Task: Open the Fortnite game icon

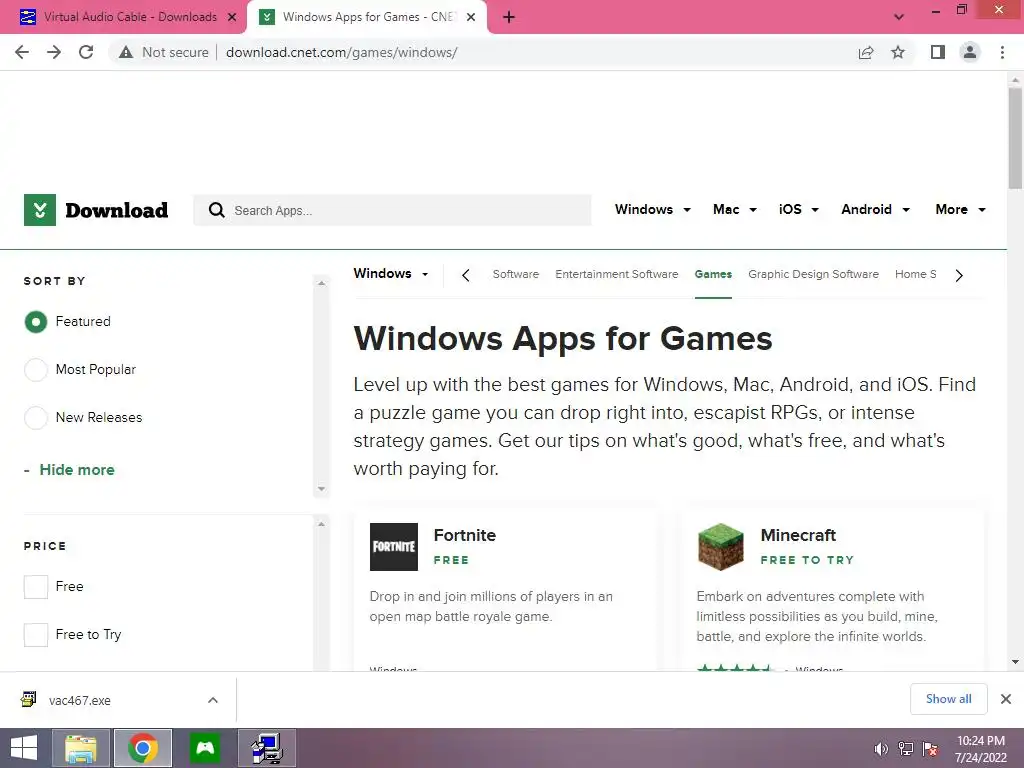Action: (394, 547)
